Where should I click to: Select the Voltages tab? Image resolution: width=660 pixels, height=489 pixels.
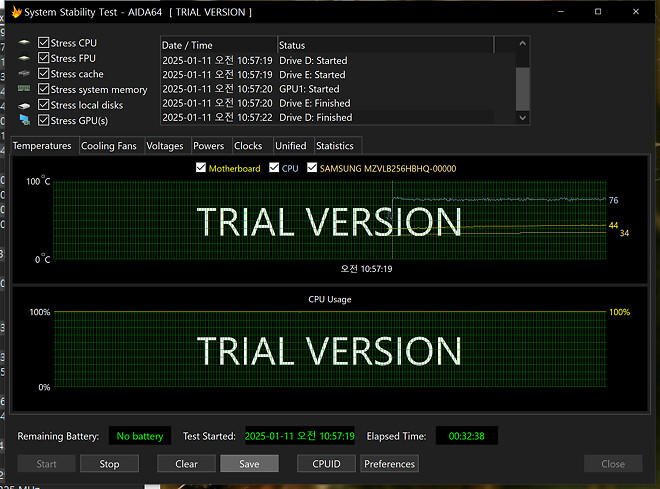point(164,146)
